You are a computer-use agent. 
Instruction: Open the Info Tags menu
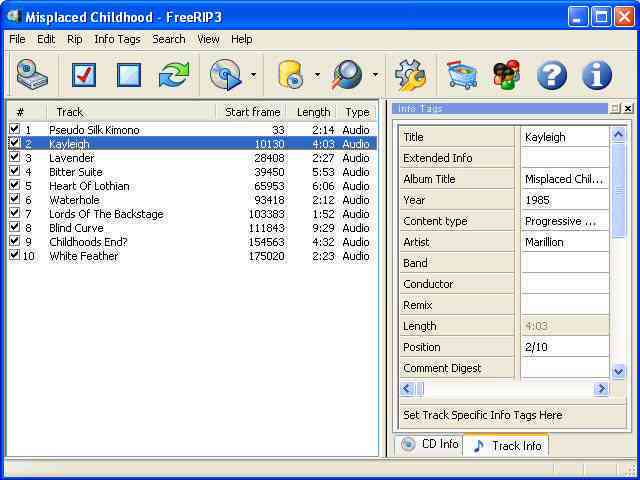(x=118, y=39)
